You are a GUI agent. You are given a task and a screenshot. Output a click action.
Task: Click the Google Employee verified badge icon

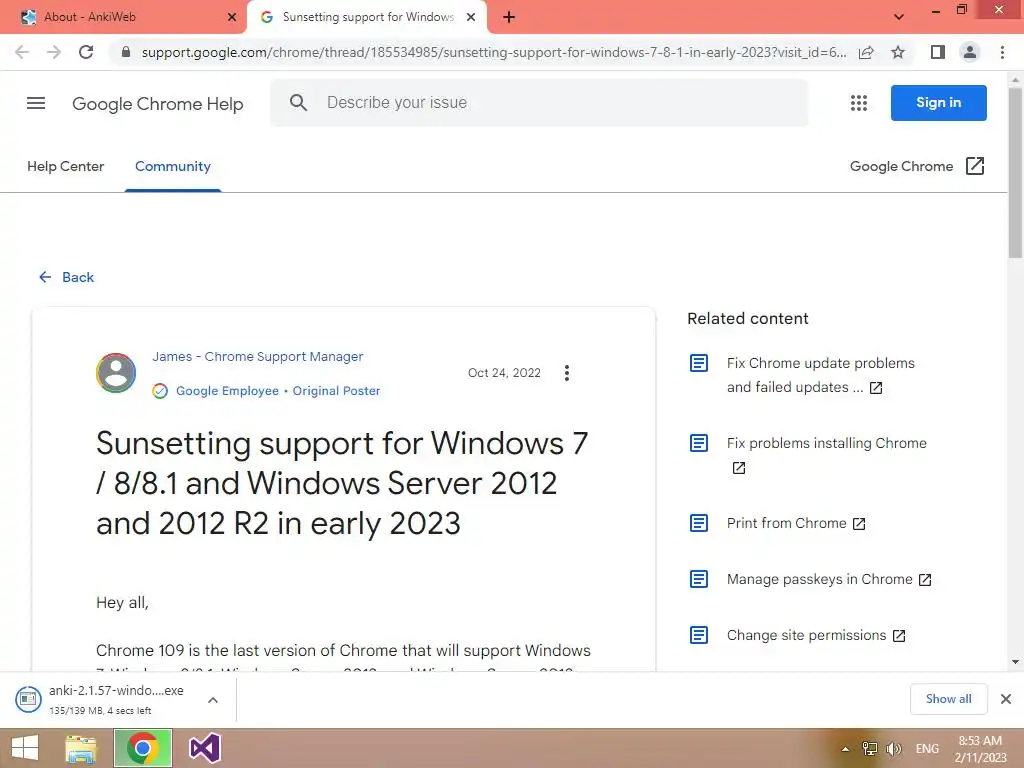[x=160, y=391]
